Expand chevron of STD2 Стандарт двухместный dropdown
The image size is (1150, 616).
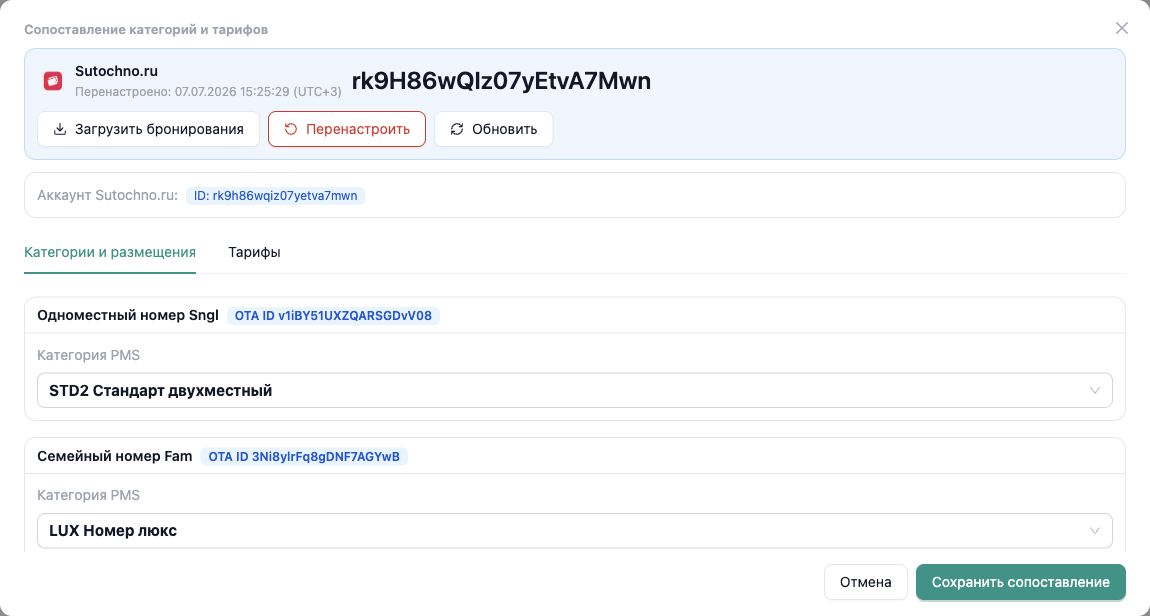[1094, 390]
